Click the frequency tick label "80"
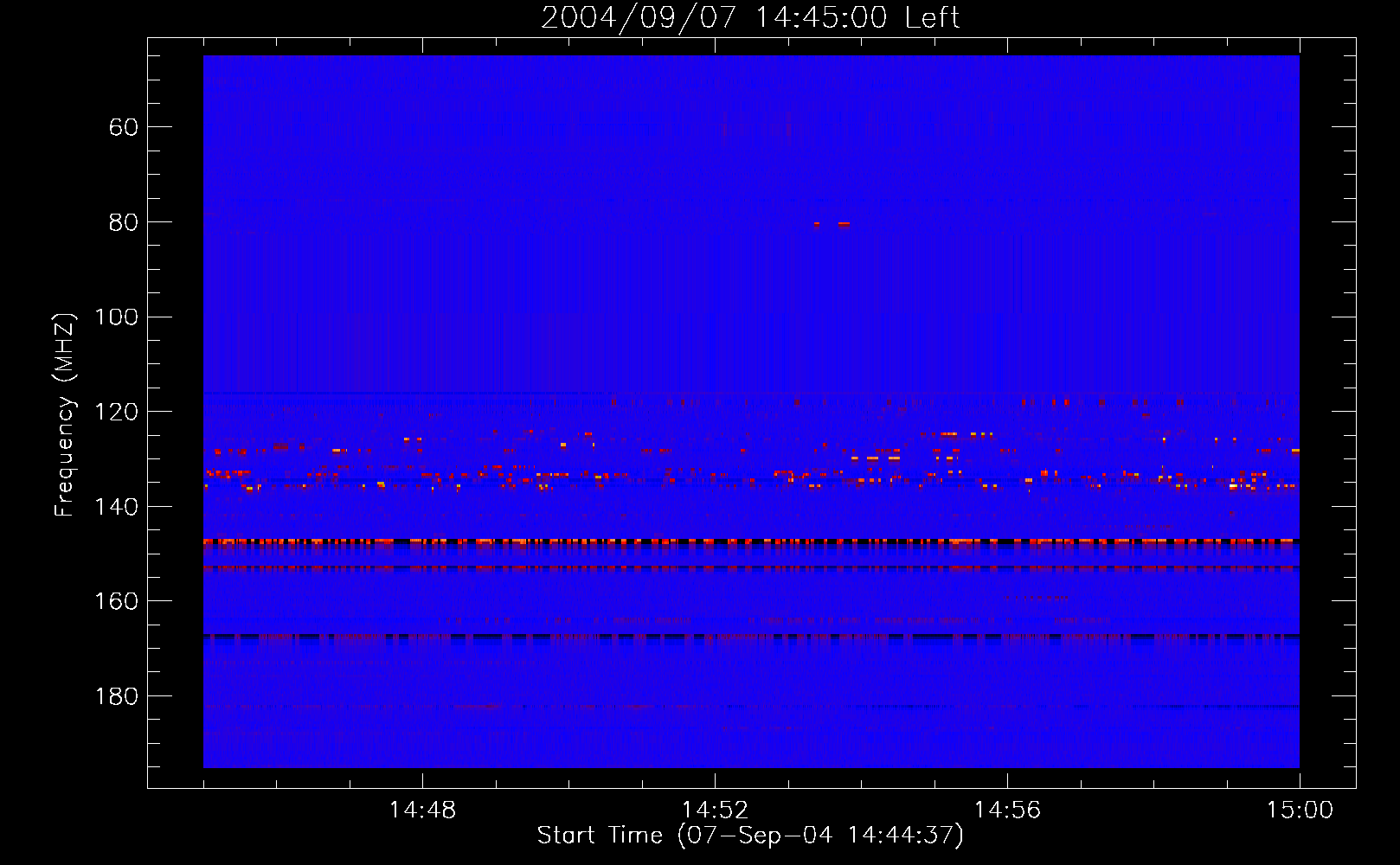 (x=124, y=223)
